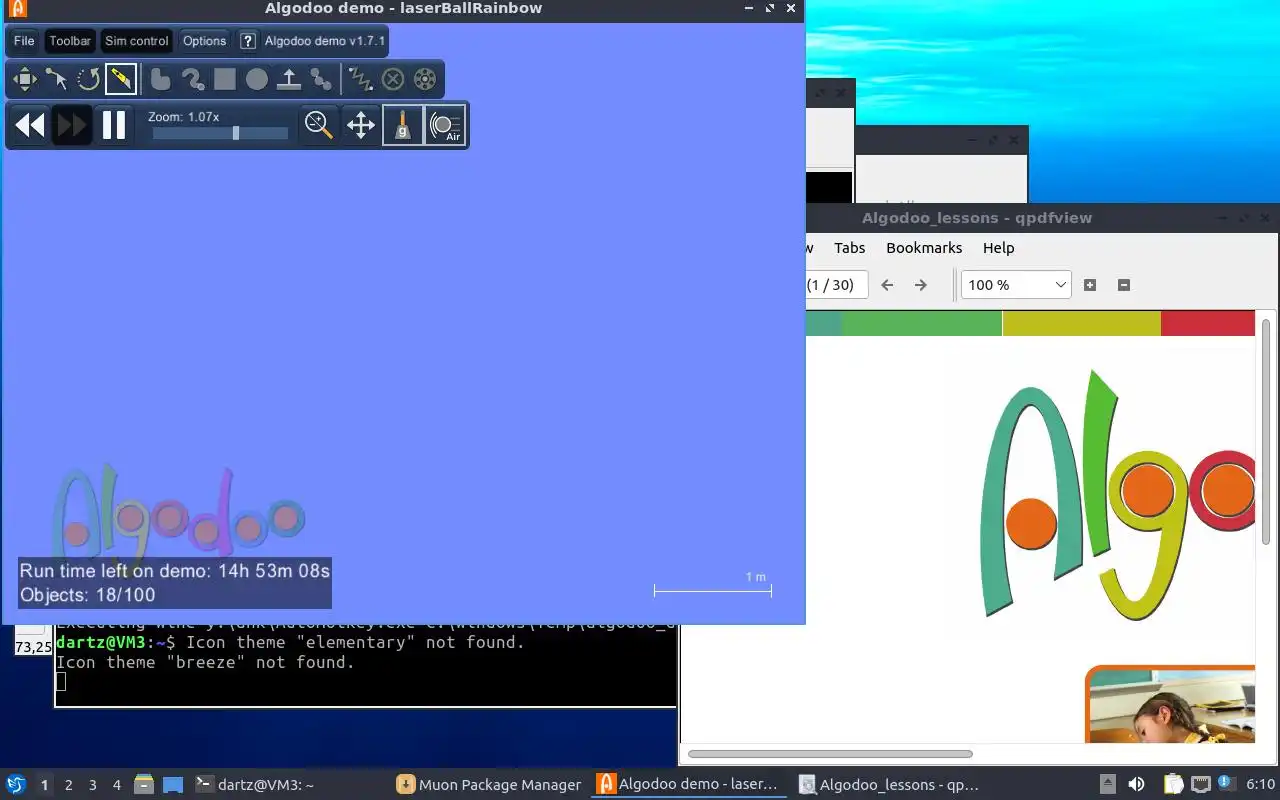
Task: Click the Objects: 18/100 counter
Action: pos(88,595)
